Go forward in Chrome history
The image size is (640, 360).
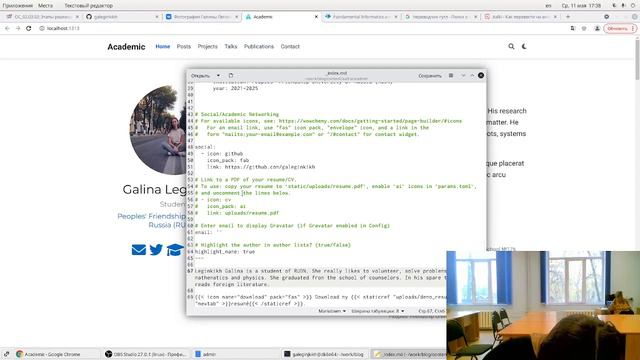coord(18,28)
